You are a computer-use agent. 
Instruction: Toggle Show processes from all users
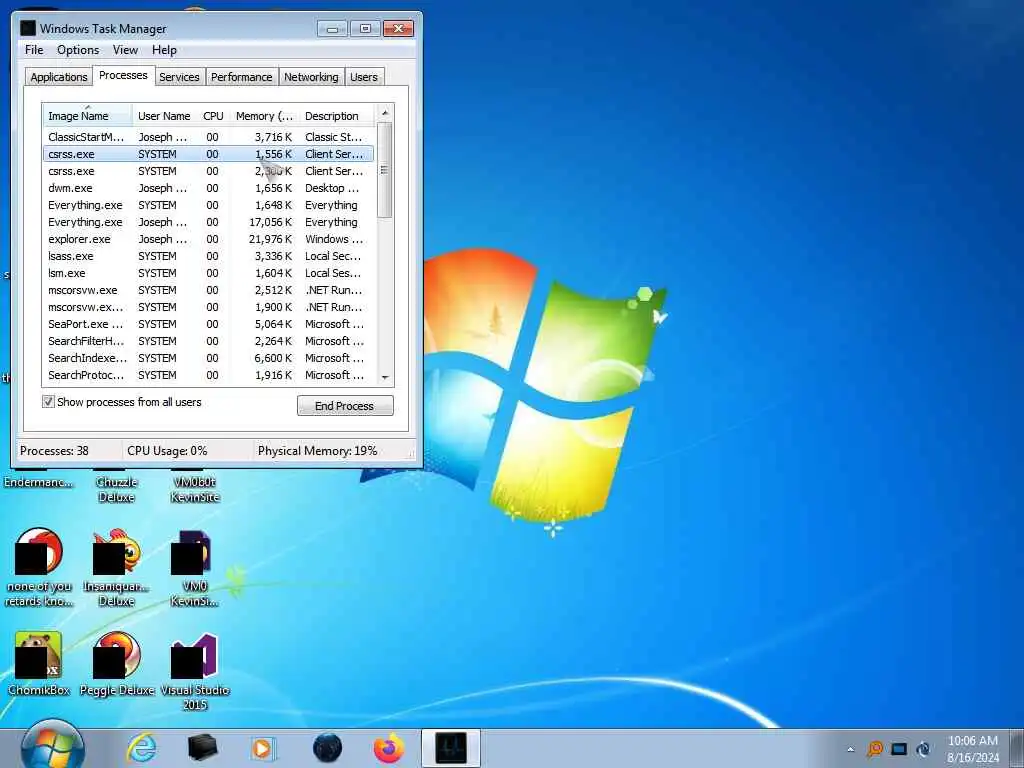[48, 402]
